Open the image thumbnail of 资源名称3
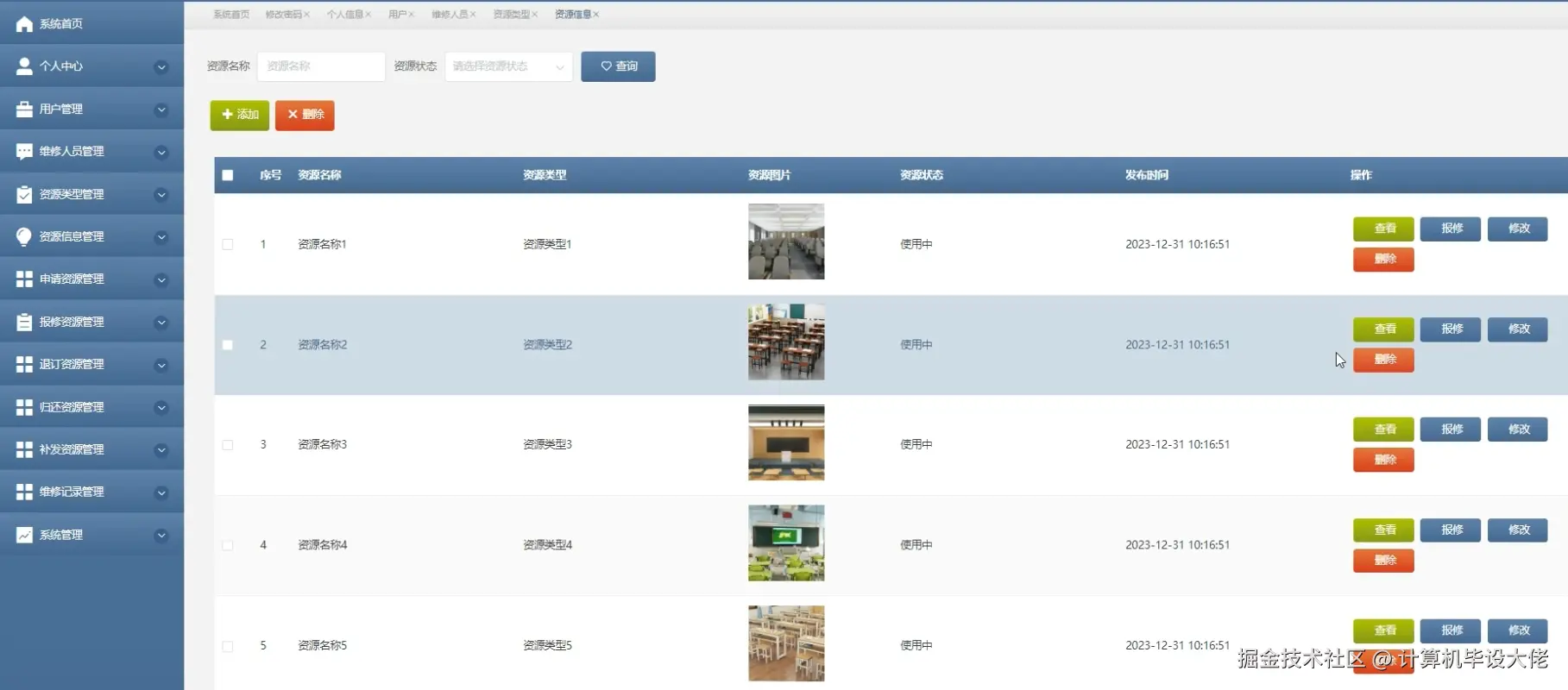Screen dimensions: 1568x690 click(786, 442)
